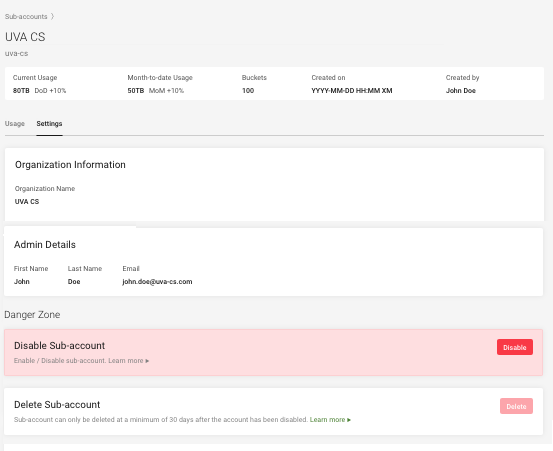Click the 50TB month-to-date value
The height and width of the screenshot is (451, 553).
pyautogui.click(x=136, y=91)
